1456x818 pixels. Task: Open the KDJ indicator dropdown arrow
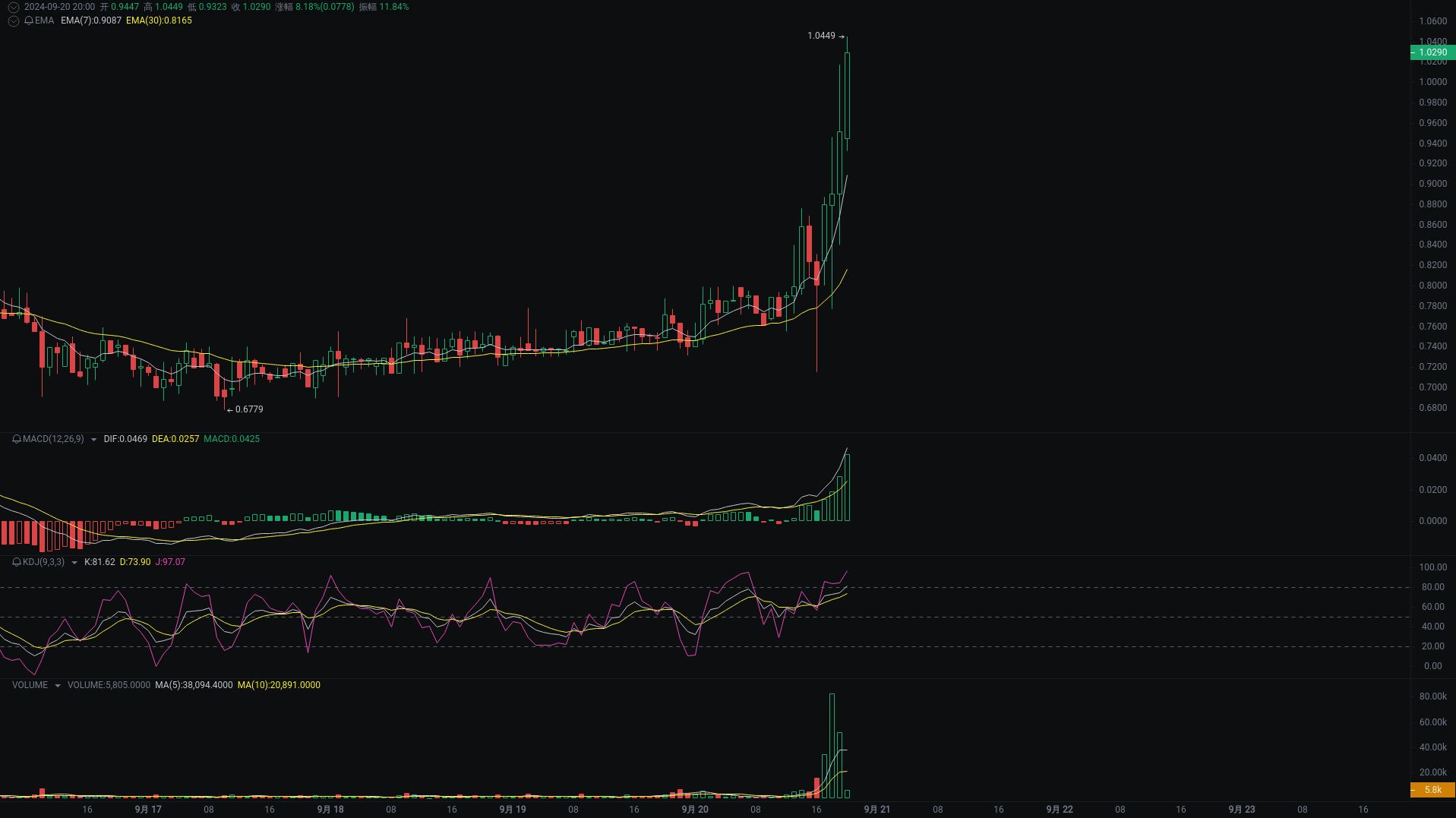pos(73,562)
